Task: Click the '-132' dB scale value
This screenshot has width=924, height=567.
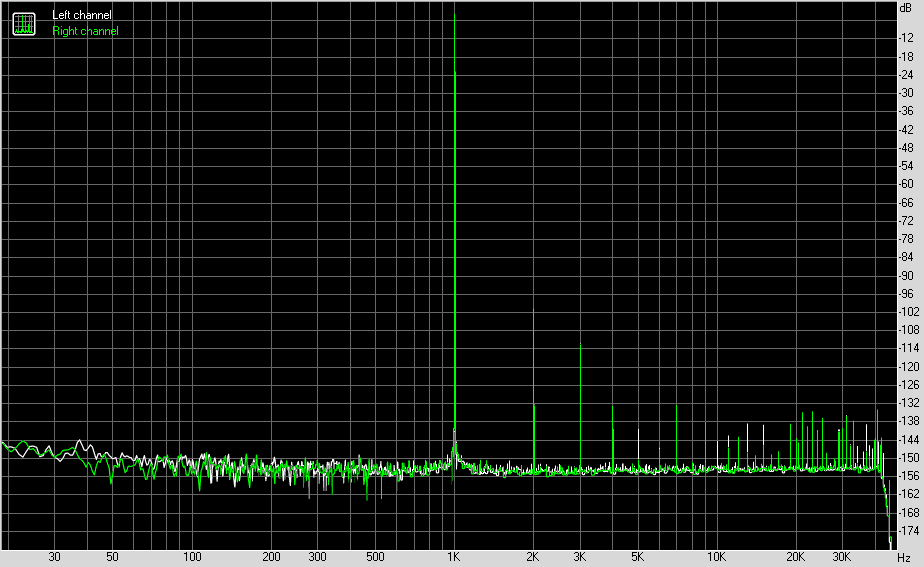Action: tap(909, 403)
